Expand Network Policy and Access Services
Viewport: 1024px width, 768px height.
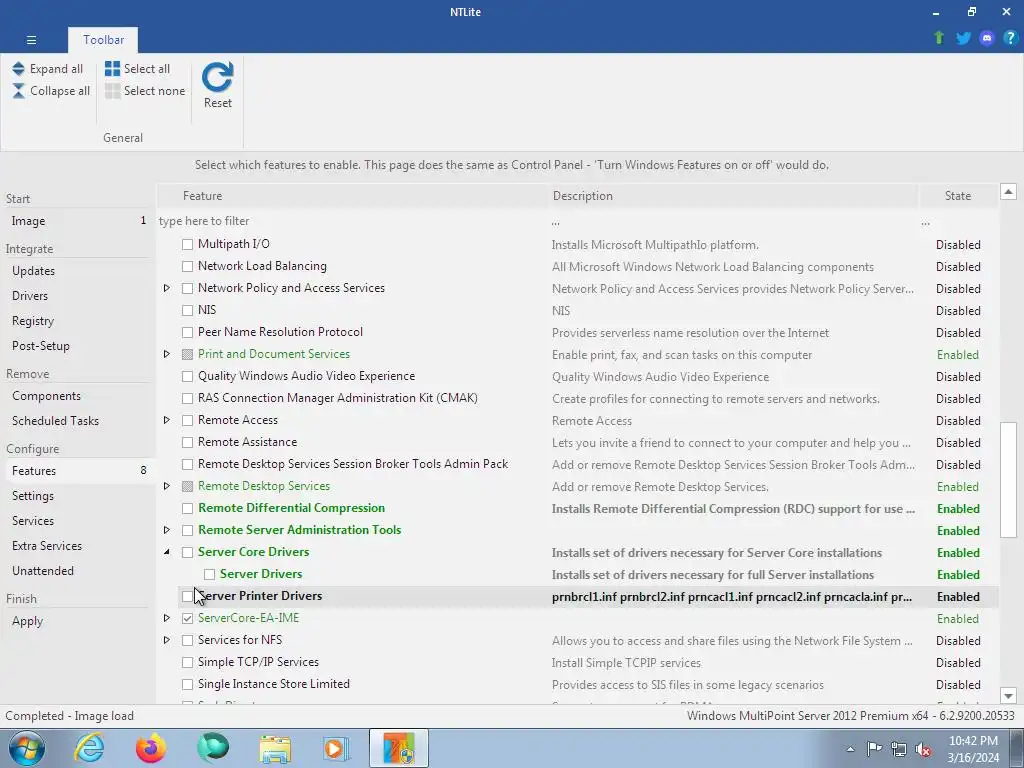tap(167, 288)
